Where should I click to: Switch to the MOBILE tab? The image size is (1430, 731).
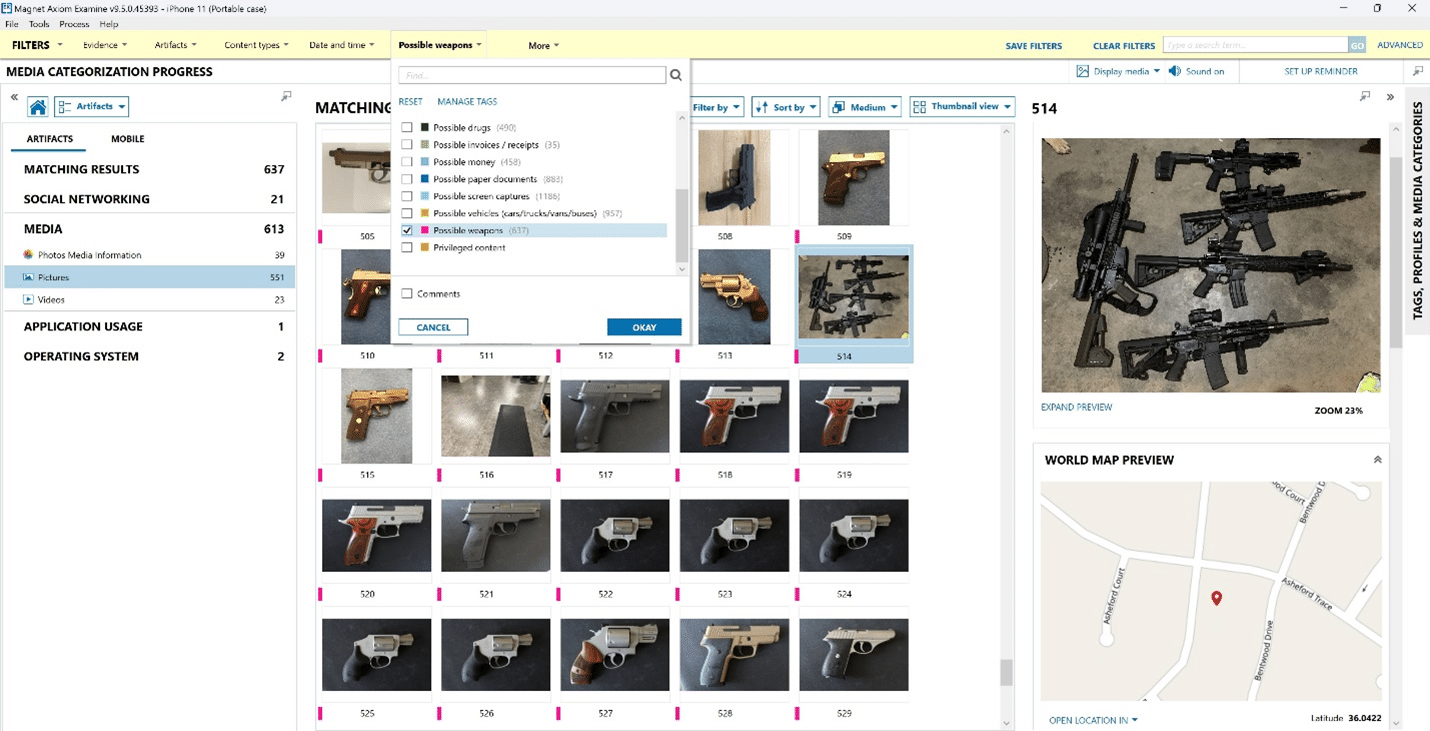(x=127, y=139)
